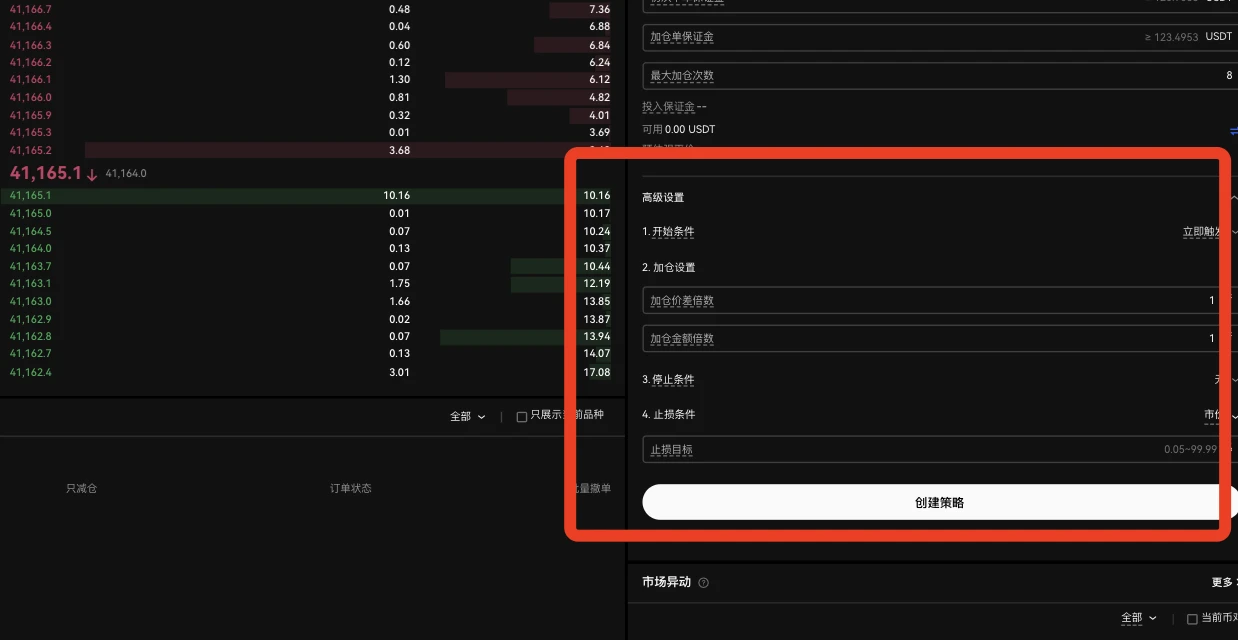Open the 全部 filter dropdown above the order area
Viewport: 1238px width, 640px height.
467,415
